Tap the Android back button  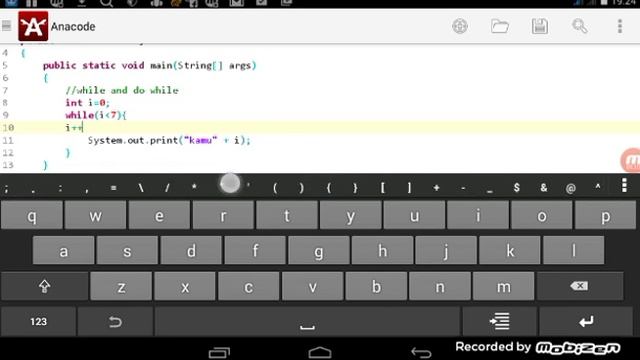pos(421,352)
